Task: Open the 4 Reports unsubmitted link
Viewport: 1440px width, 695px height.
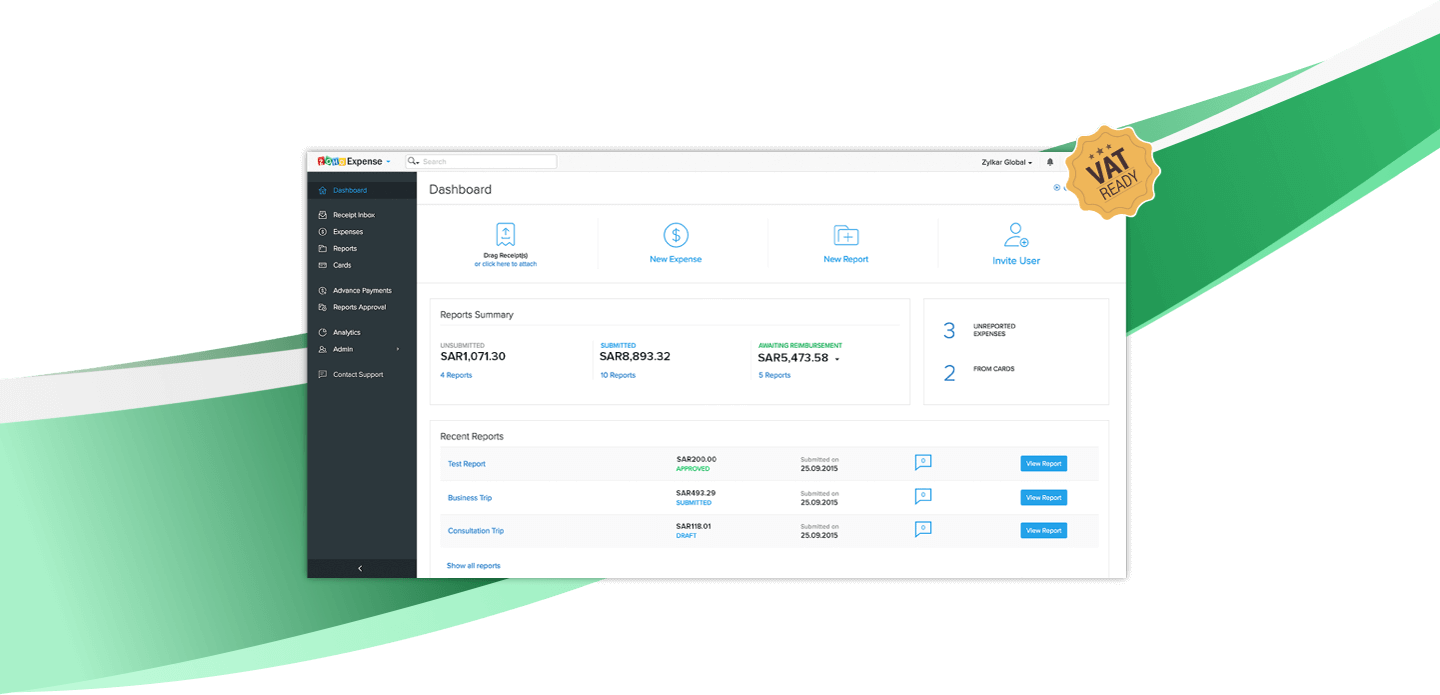Action: (x=456, y=375)
